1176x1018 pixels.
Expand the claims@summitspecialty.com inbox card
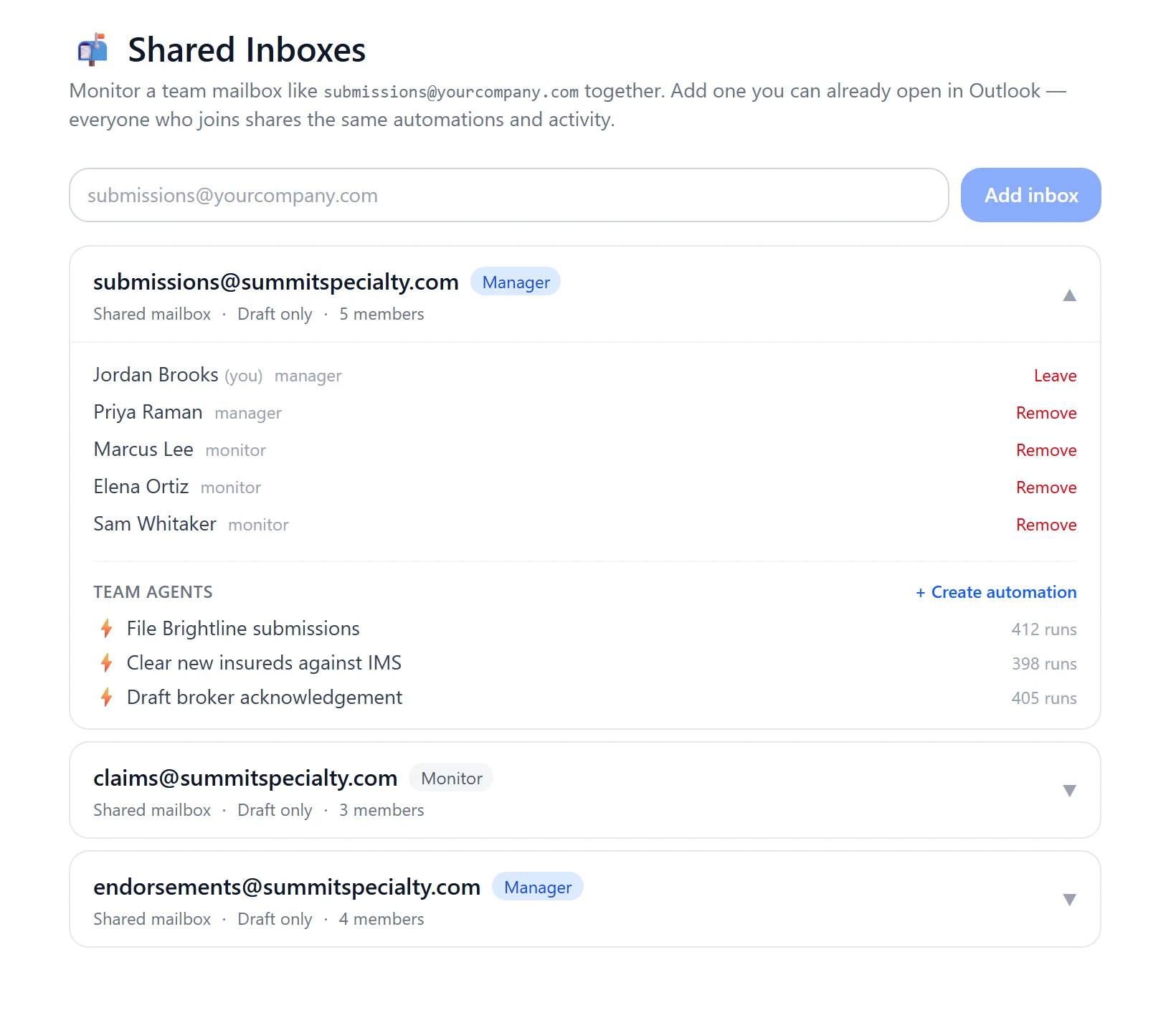pos(1069,791)
